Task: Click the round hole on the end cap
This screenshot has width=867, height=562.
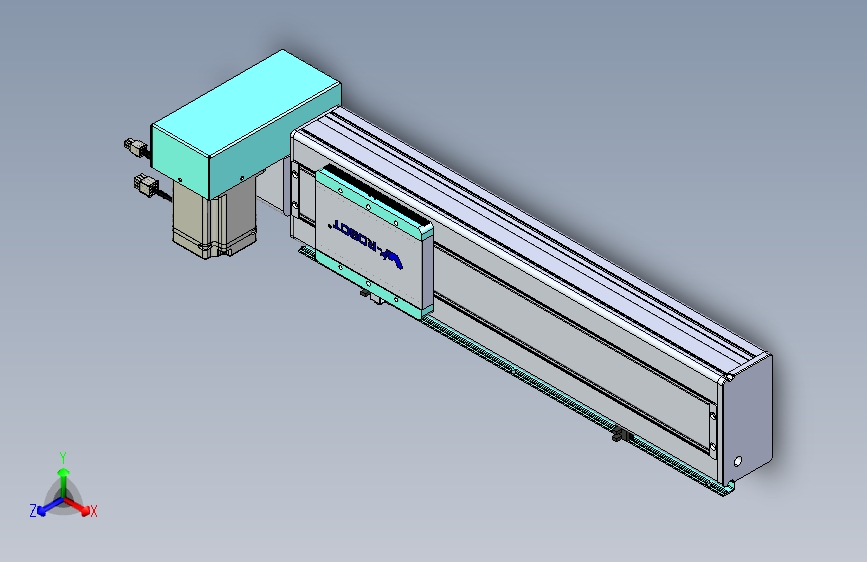Action: pos(738,461)
